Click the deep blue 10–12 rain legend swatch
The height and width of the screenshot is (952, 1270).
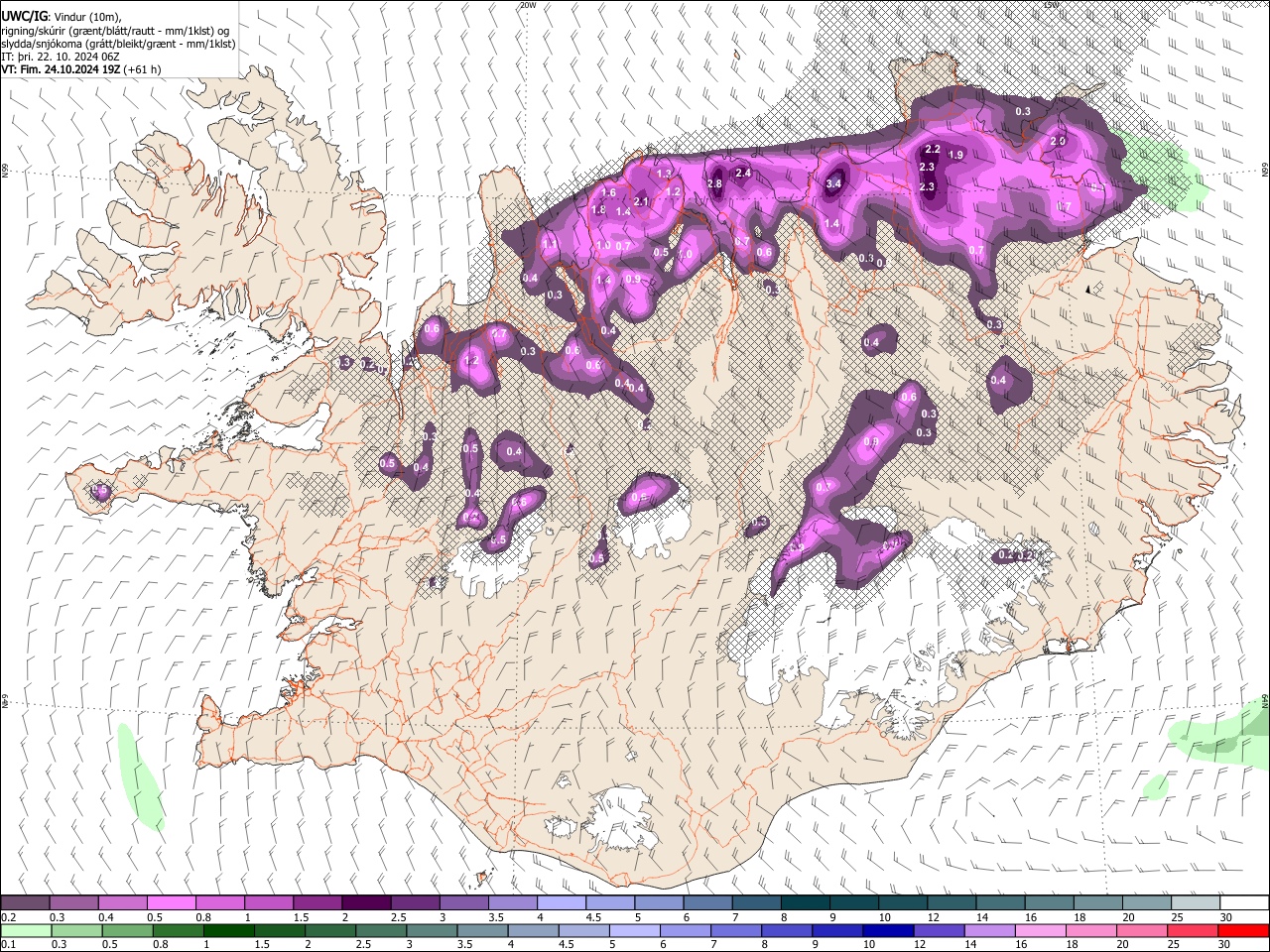tap(887, 930)
